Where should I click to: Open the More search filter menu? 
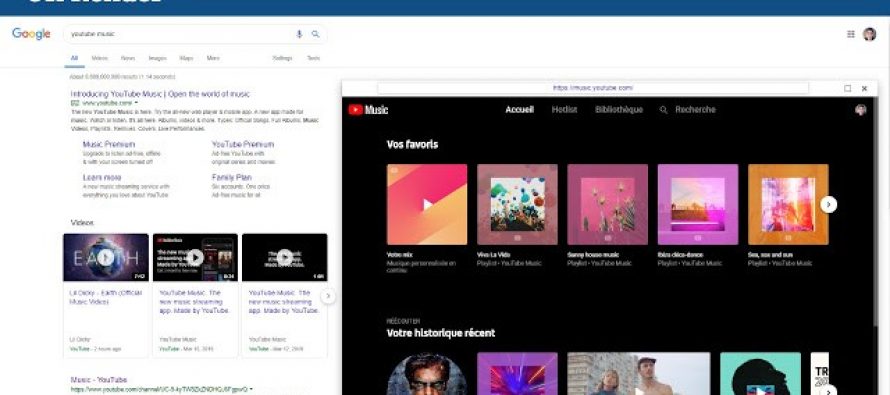tap(213, 58)
